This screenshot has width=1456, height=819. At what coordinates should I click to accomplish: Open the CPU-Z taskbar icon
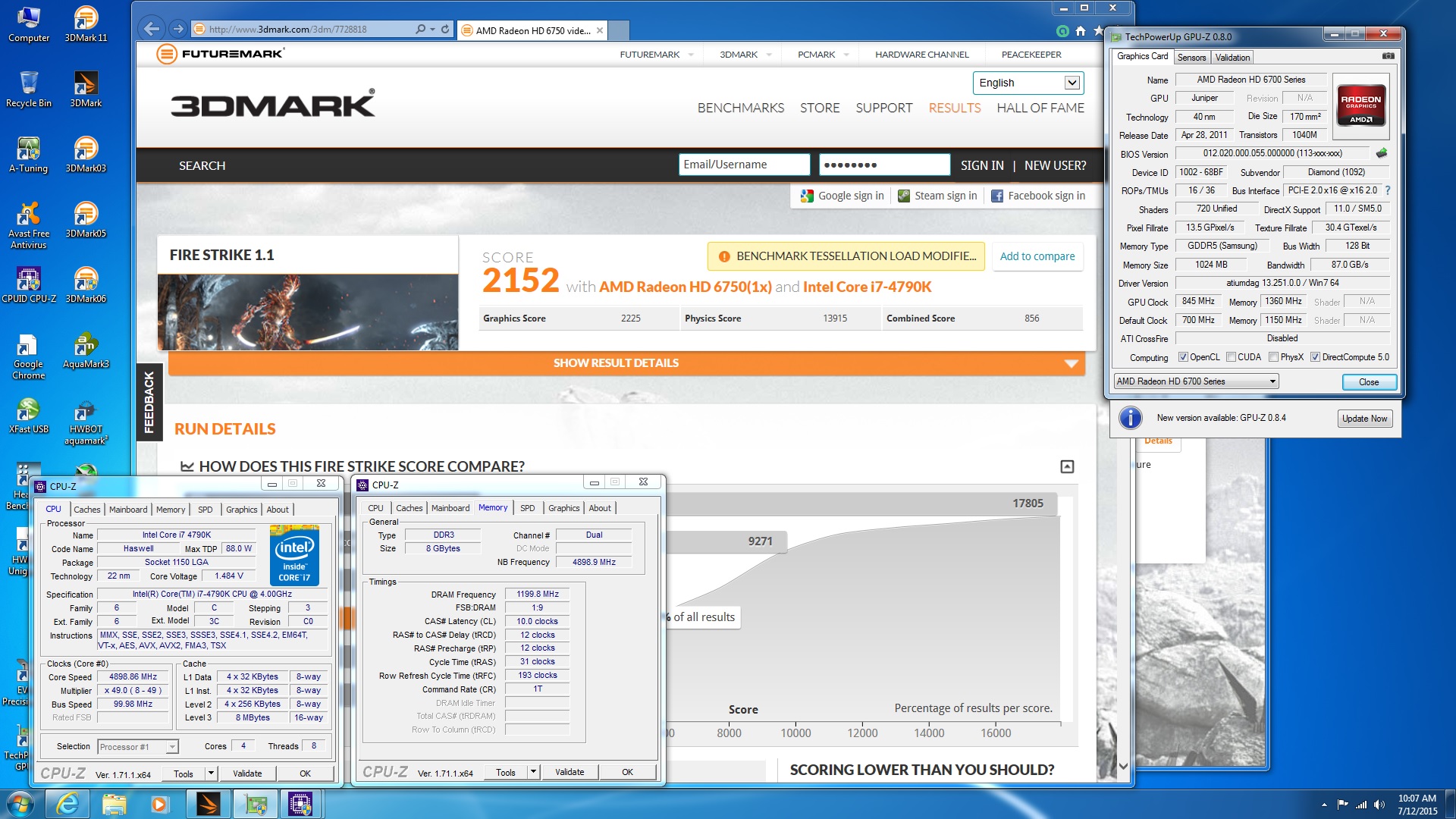pos(300,804)
